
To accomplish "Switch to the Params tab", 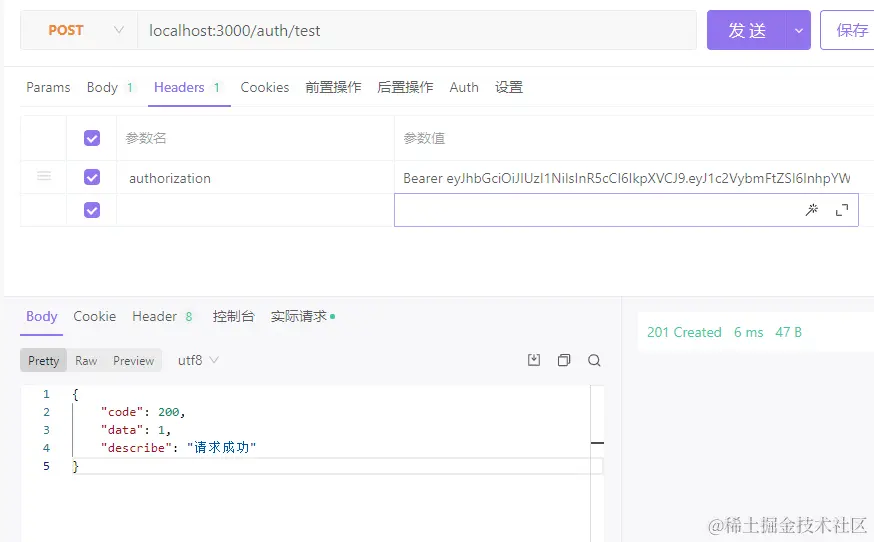I will 48,88.
